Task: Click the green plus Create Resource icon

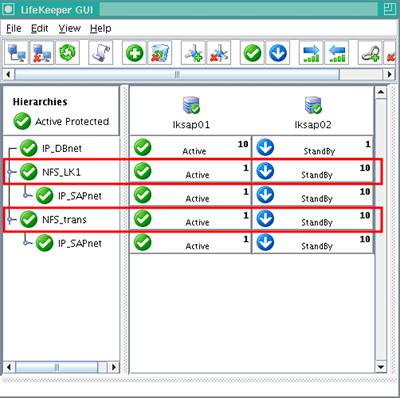Action: pos(134,53)
